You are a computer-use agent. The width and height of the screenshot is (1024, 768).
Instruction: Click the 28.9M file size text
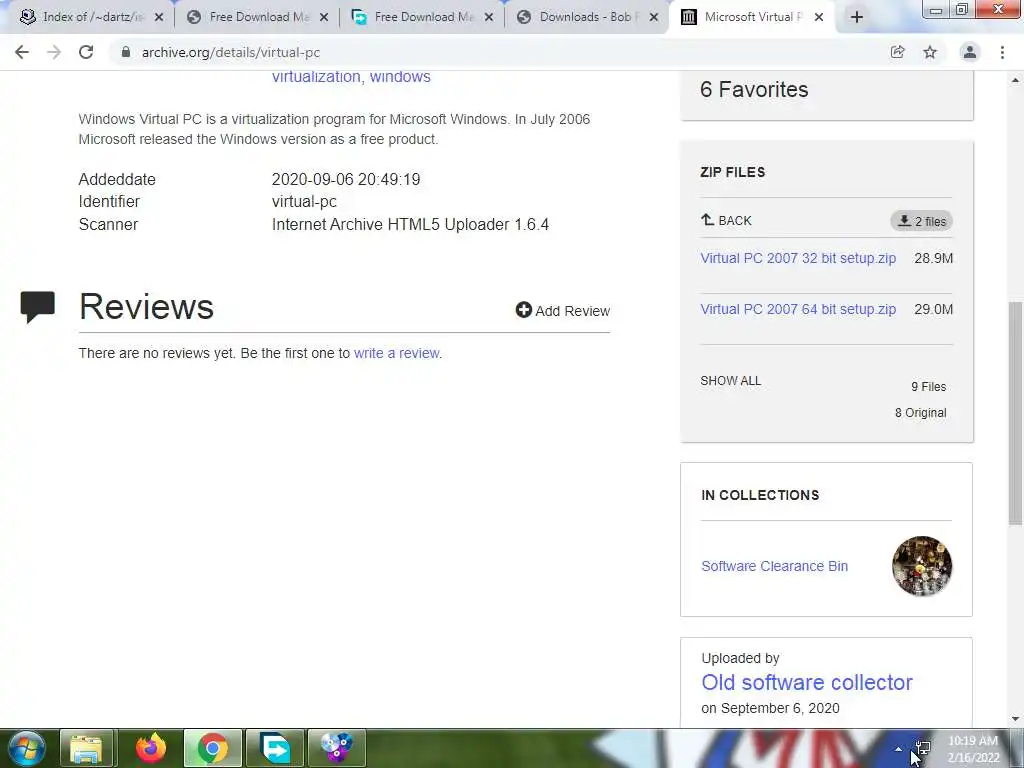click(x=933, y=258)
